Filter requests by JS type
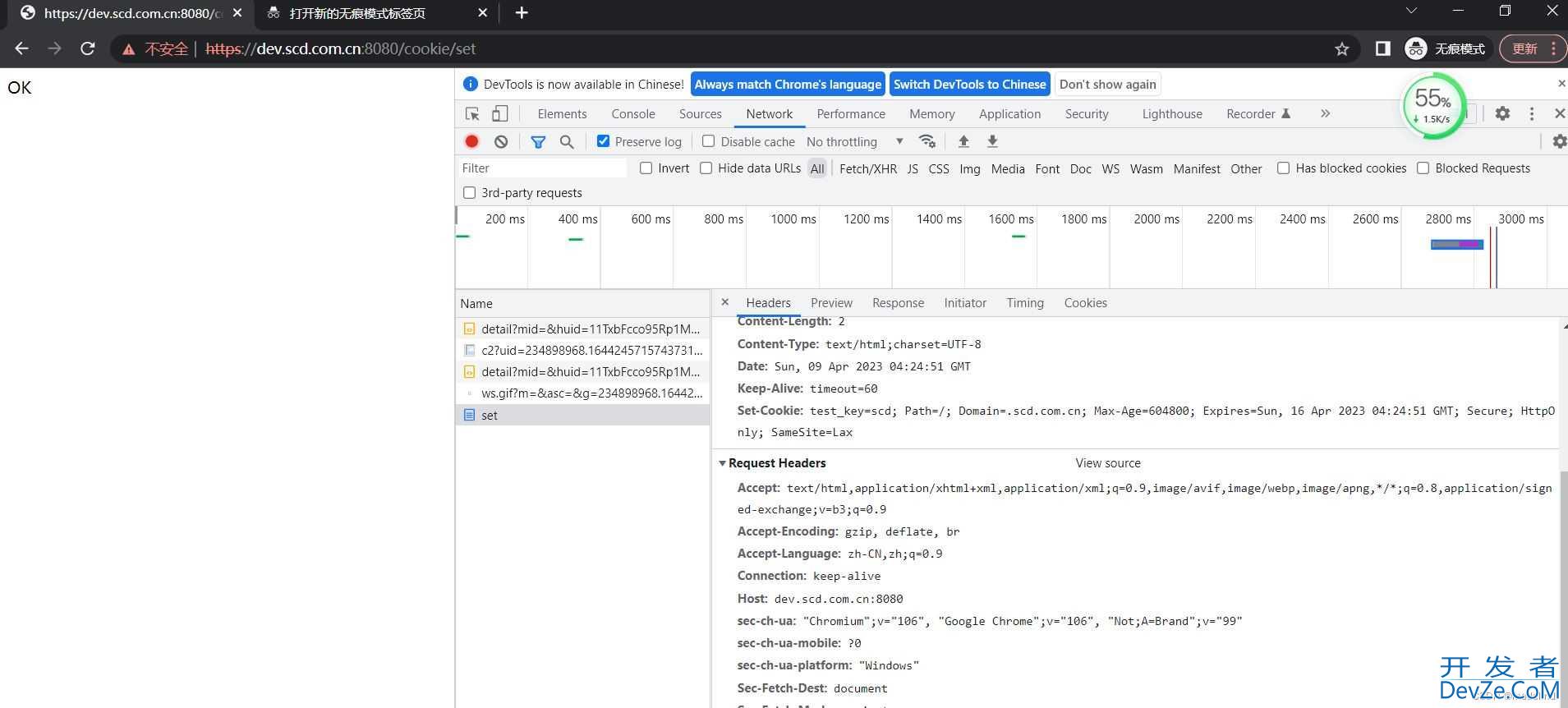Image resolution: width=1568 pixels, height=708 pixels. (x=913, y=168)
